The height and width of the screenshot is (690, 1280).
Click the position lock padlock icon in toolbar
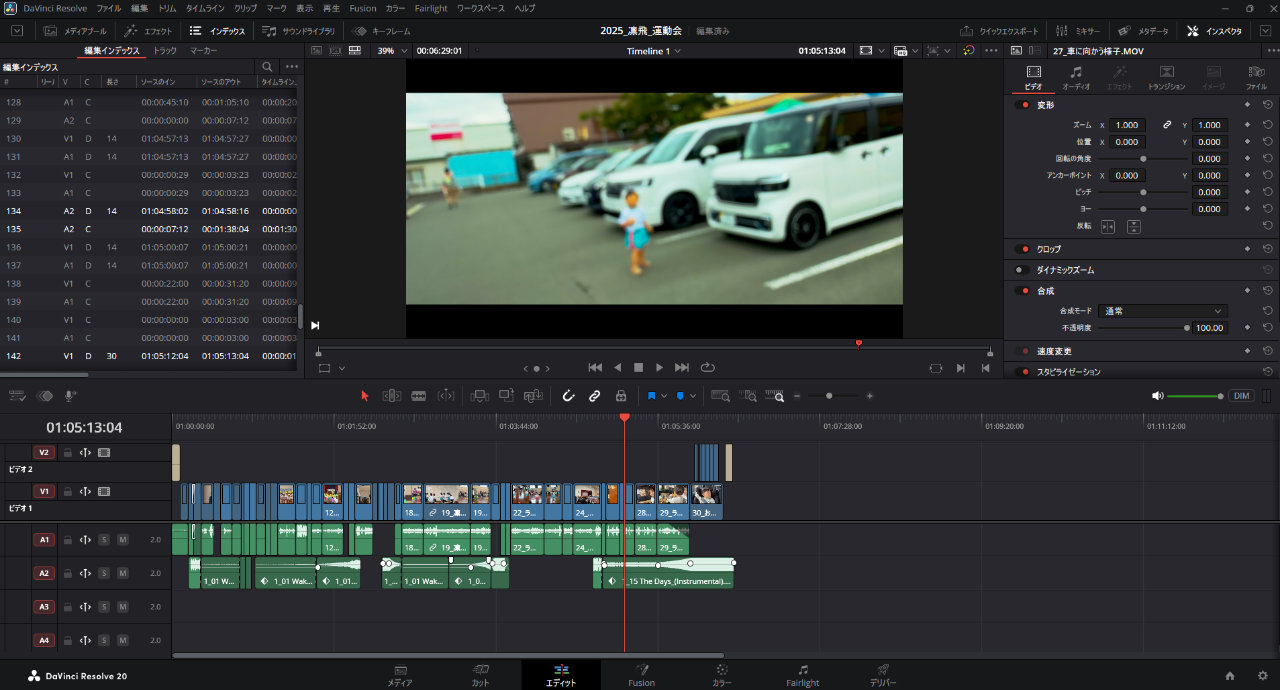[620, 396]
